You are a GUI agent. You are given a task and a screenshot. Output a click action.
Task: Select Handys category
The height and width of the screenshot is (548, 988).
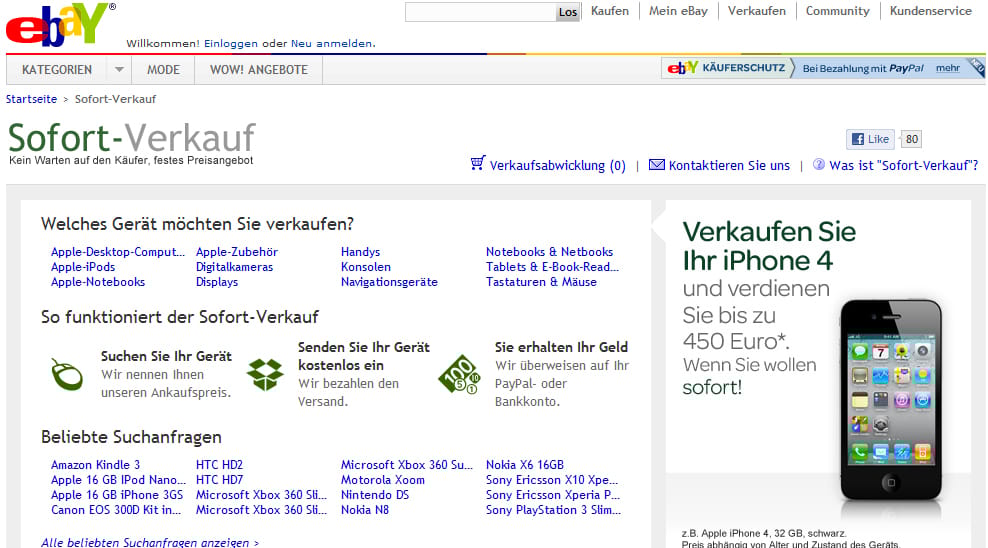tap(360, 252)
